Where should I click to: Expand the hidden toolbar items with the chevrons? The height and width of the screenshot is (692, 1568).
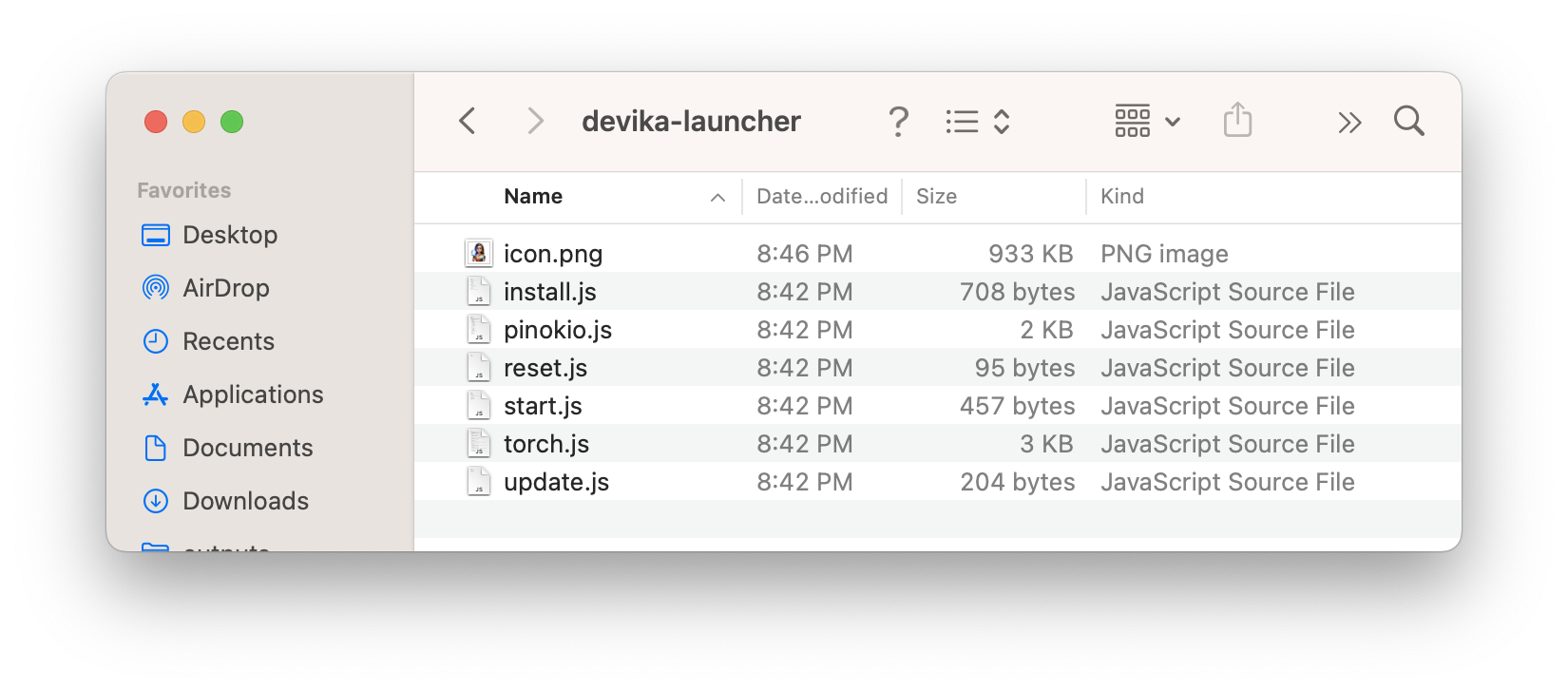[x=1349, y=121]
